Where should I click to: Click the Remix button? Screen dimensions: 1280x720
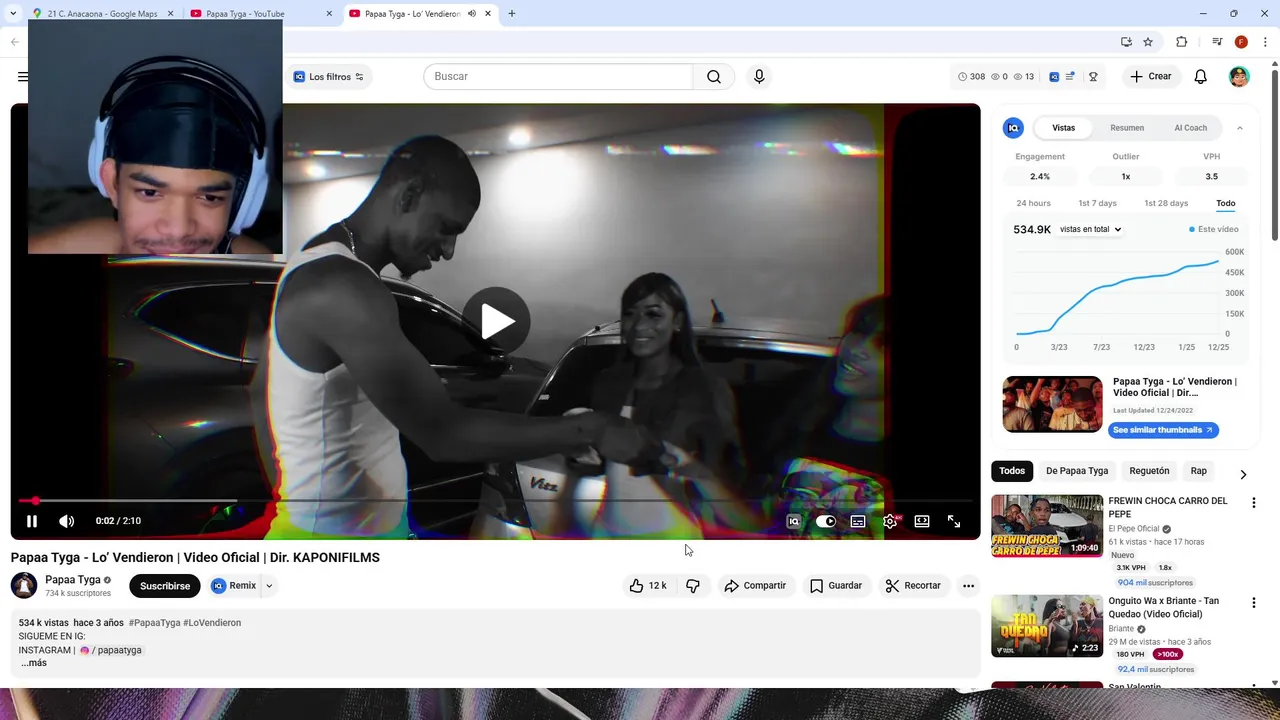(x=234, y=586)
